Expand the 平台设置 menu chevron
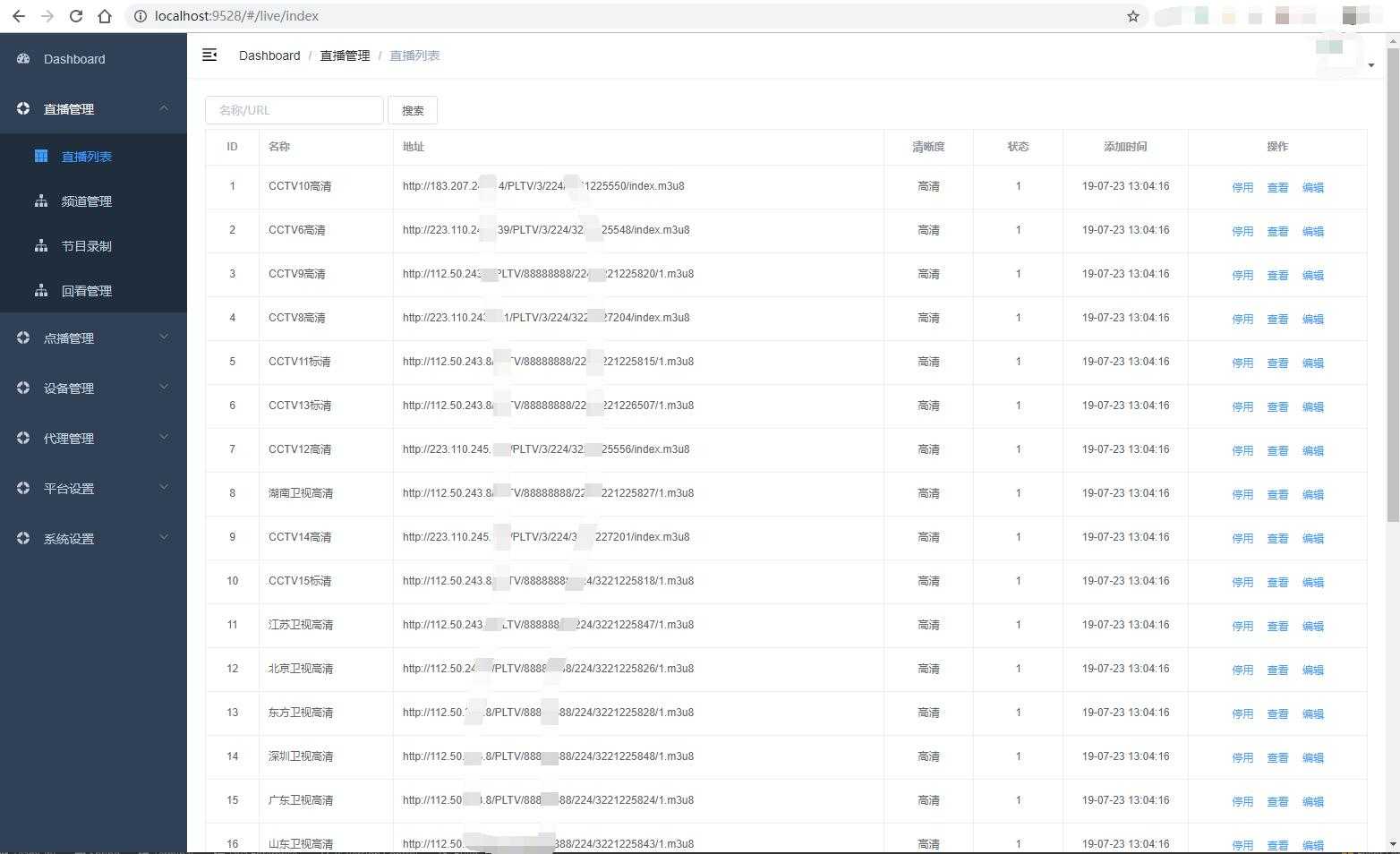 tap(164, 488)
